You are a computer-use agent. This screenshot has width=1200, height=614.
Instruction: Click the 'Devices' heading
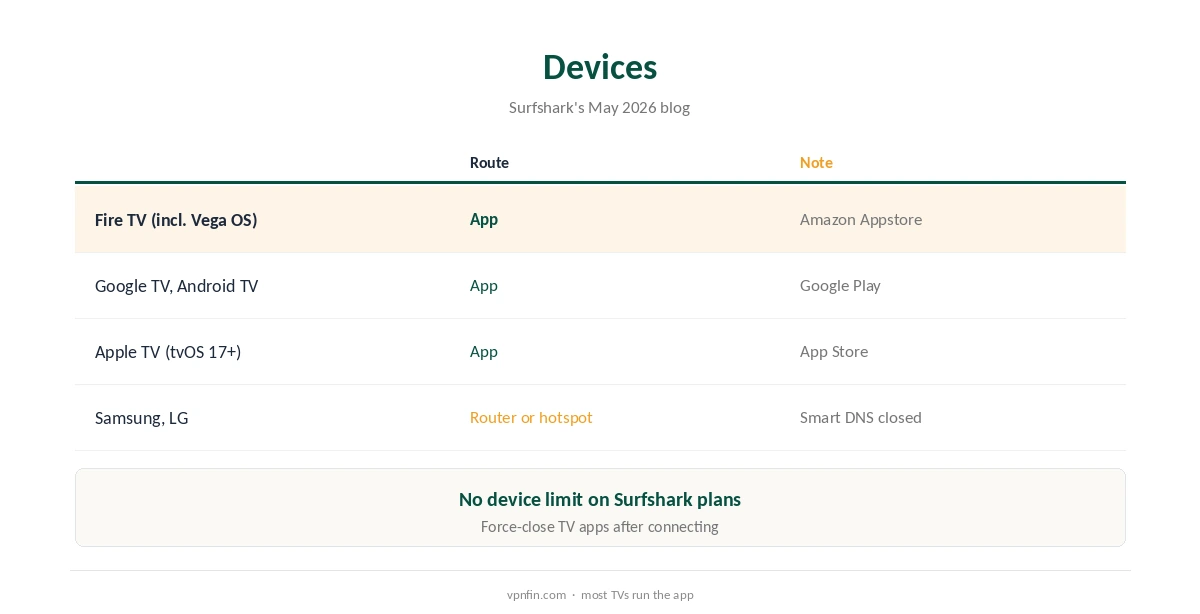pos(600,67)
